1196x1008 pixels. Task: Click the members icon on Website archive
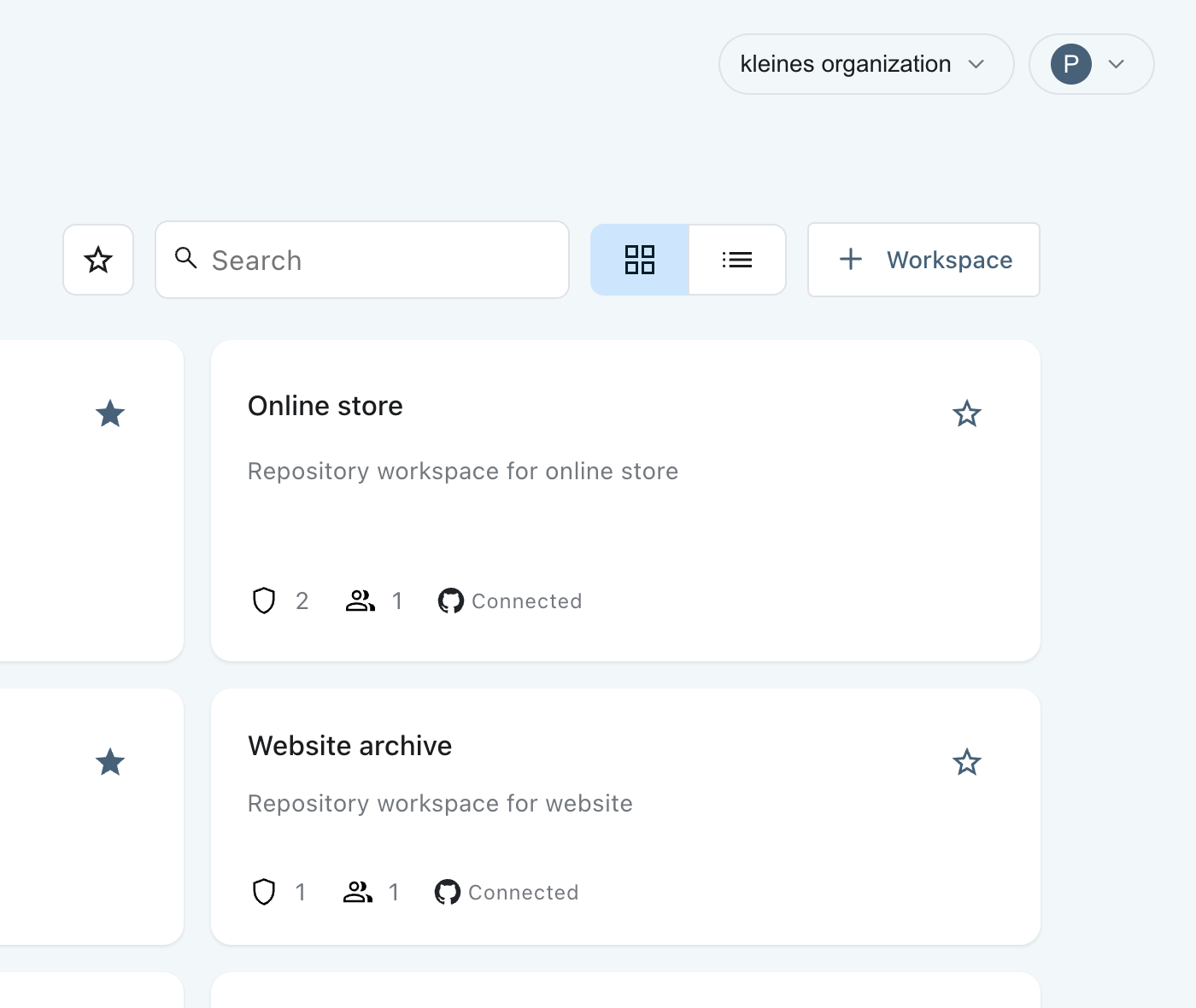pyautogui.click(x=358, y=892)
